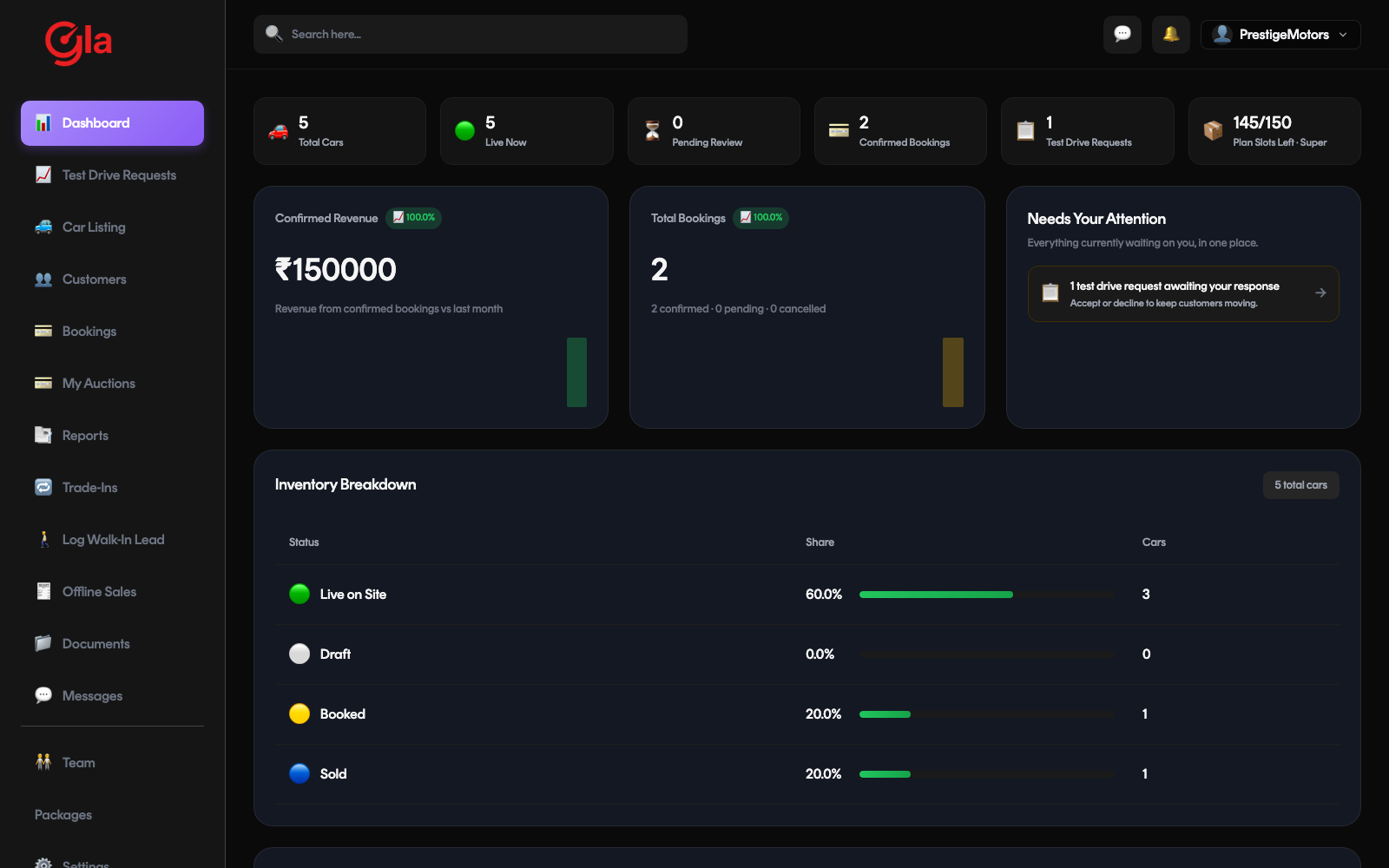Open the Pending Review stat card

(x=714, y=131)
